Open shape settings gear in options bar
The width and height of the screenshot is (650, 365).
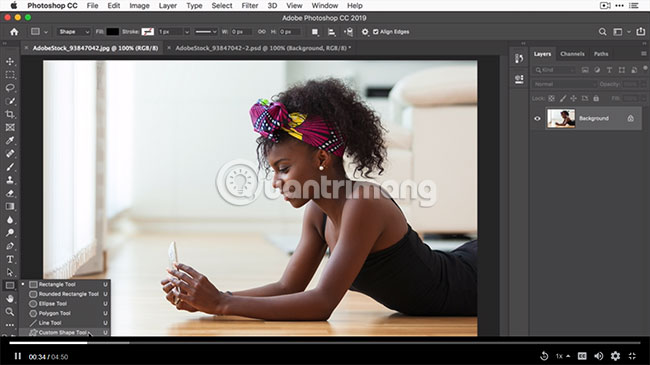coord(365,32)
